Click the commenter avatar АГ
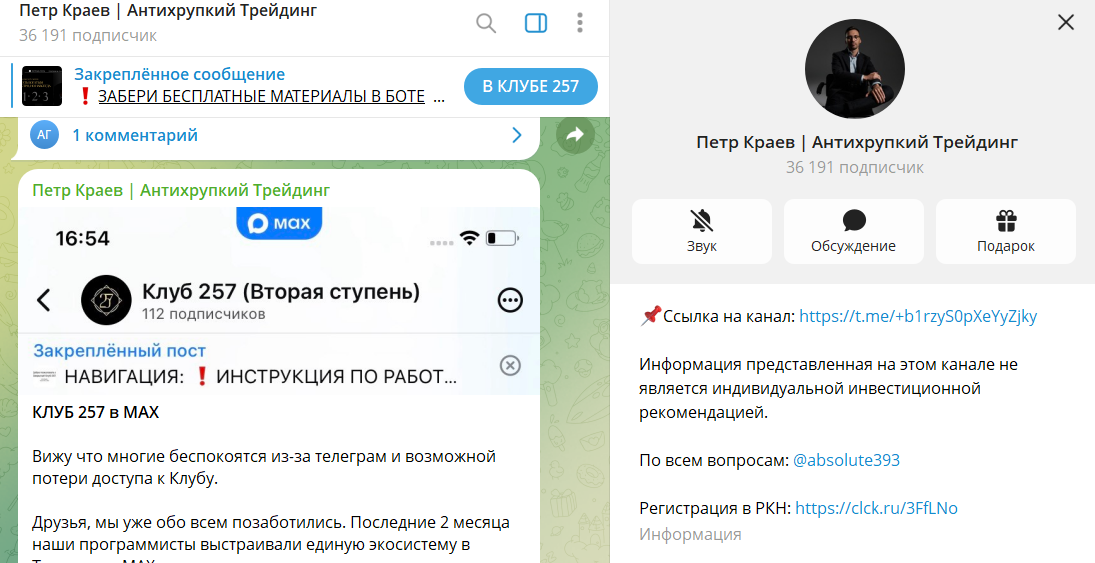This screenshot has height=563, width=1095. pyautogui.click(x=44, y=135)
